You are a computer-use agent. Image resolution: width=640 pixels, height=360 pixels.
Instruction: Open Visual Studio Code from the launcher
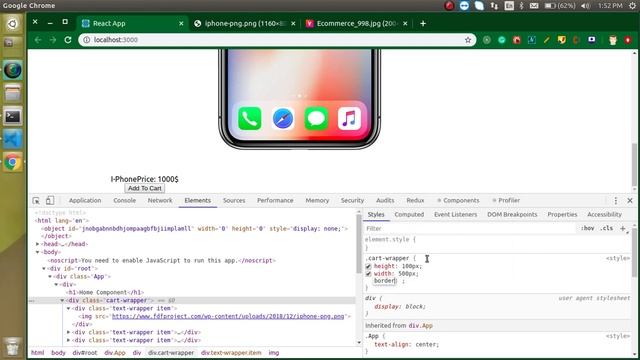(13, 139)
